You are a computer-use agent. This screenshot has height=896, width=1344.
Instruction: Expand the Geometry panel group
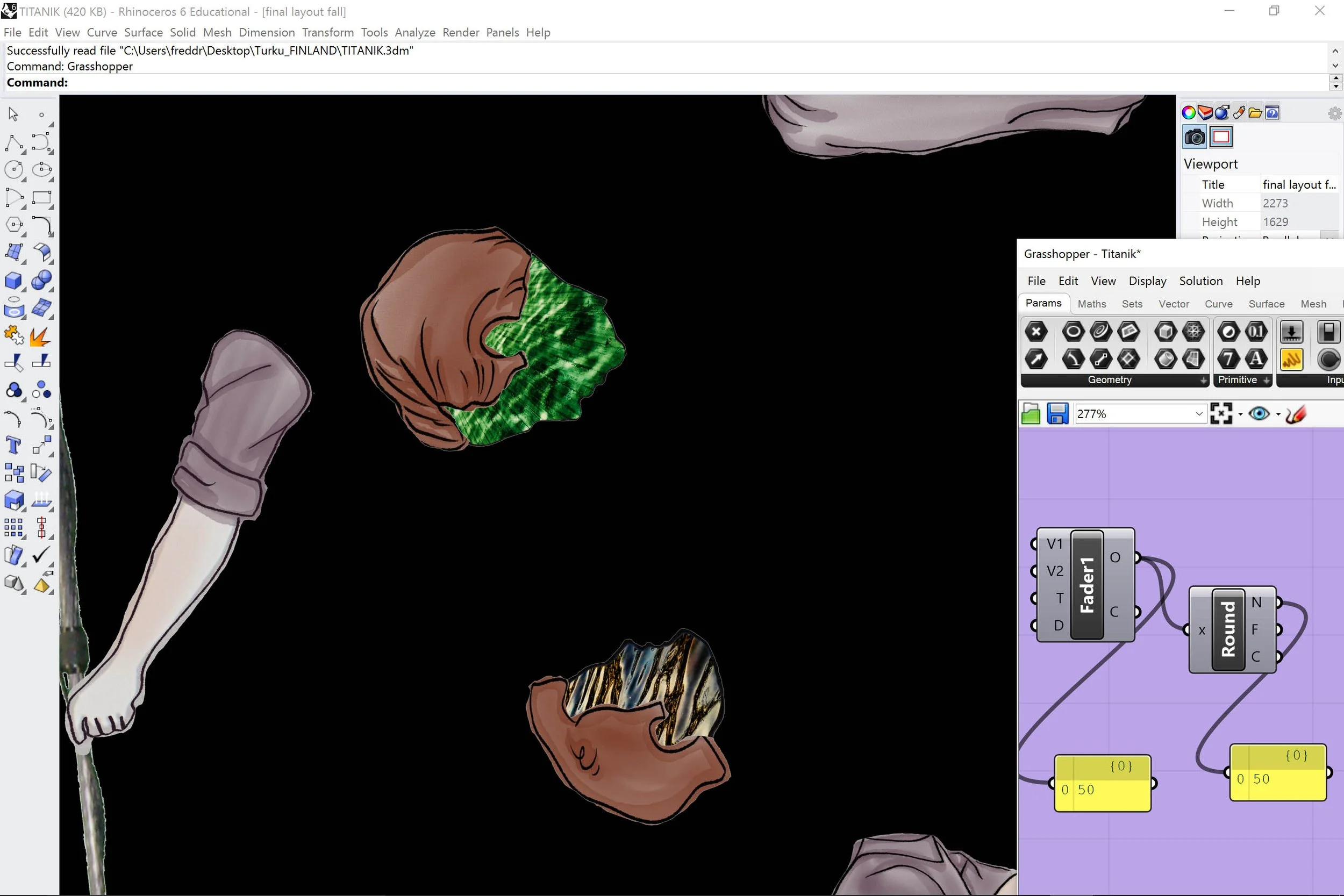[1204, 380]
